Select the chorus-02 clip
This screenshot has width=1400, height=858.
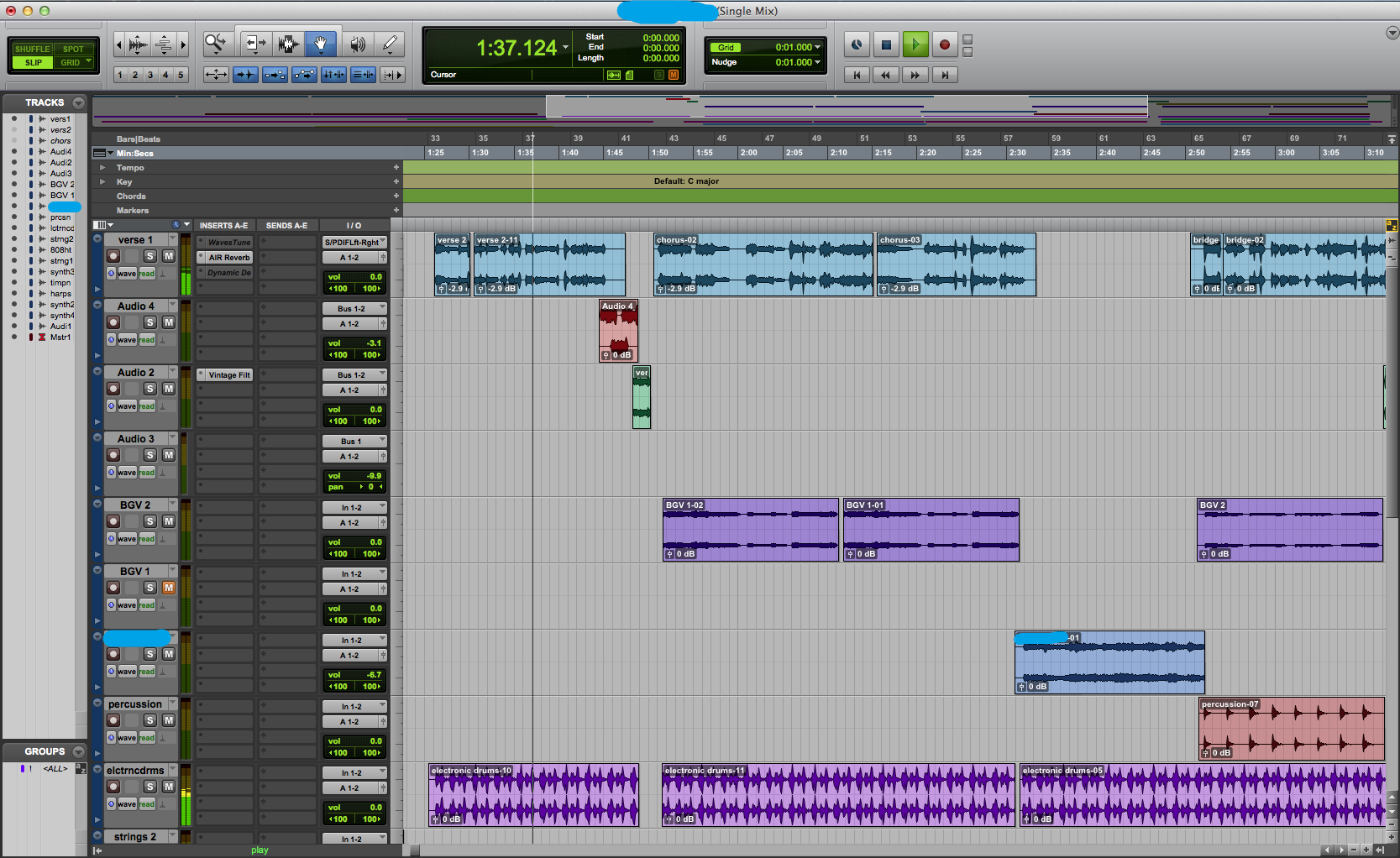click(x=763, y=264)
